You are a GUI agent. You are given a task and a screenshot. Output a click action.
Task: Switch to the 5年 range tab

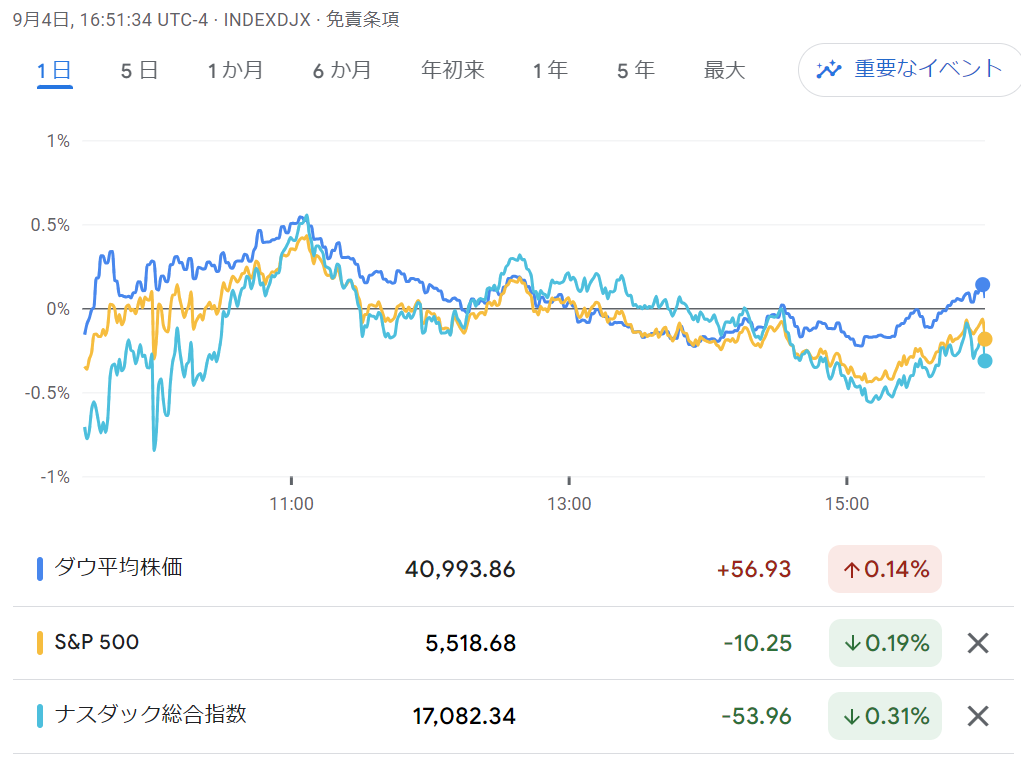click(x=636, y=70)
